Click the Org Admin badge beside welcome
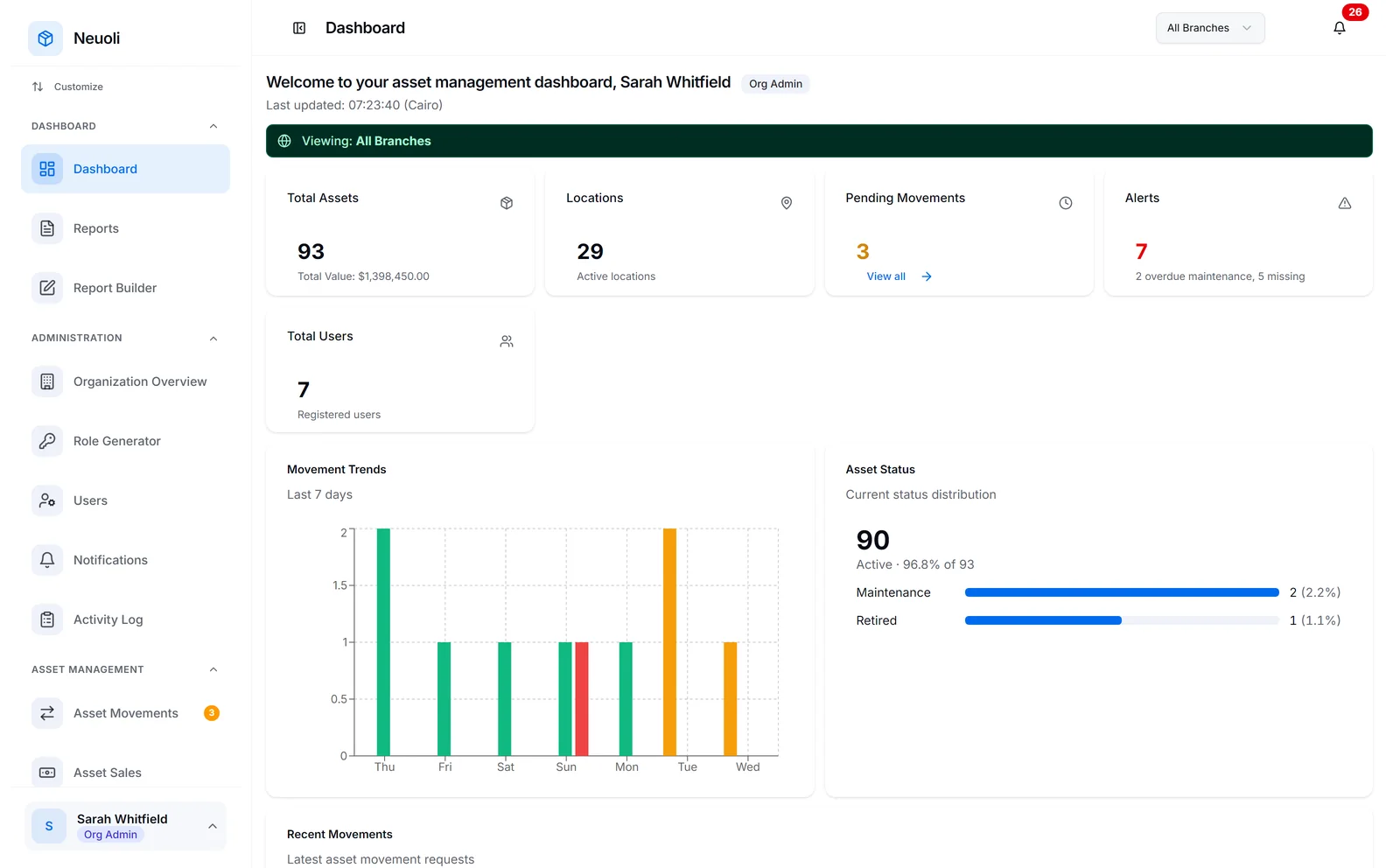 [x=775, y=84]
